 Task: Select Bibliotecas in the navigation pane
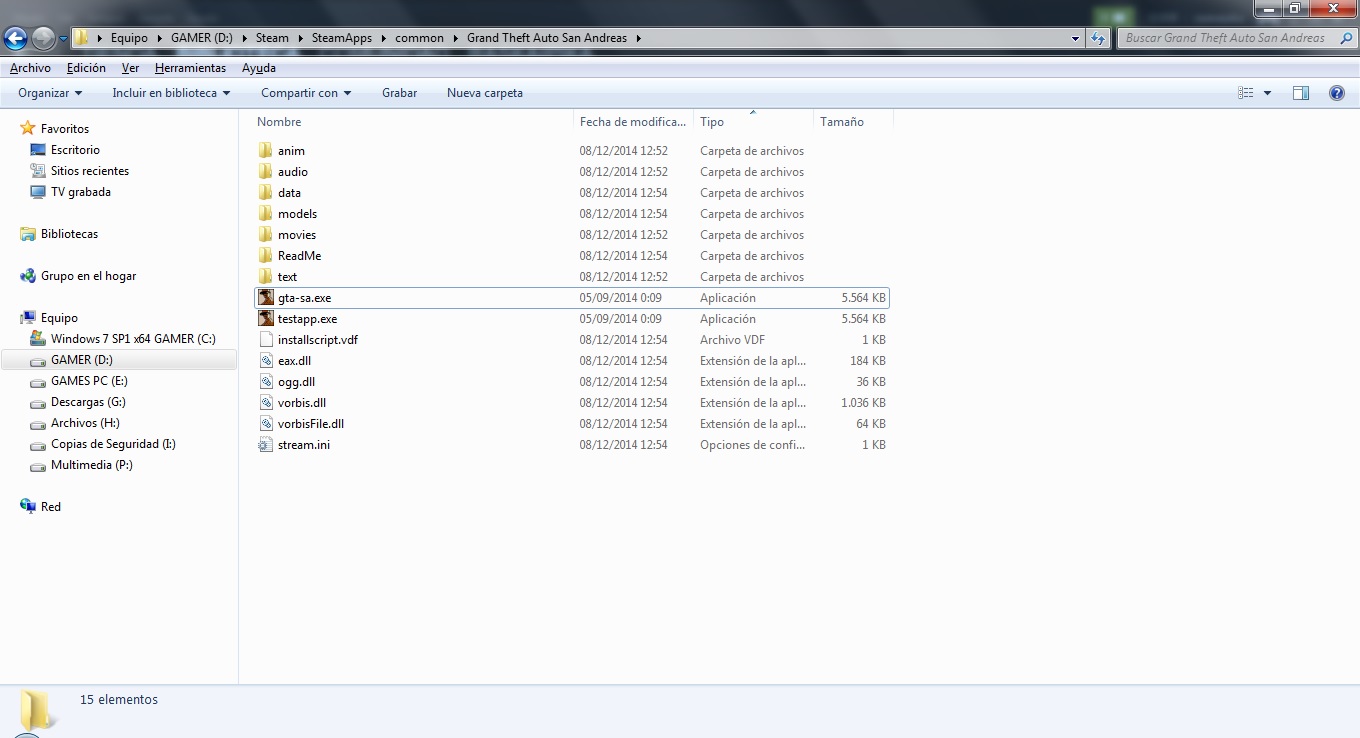pos(69,234)
